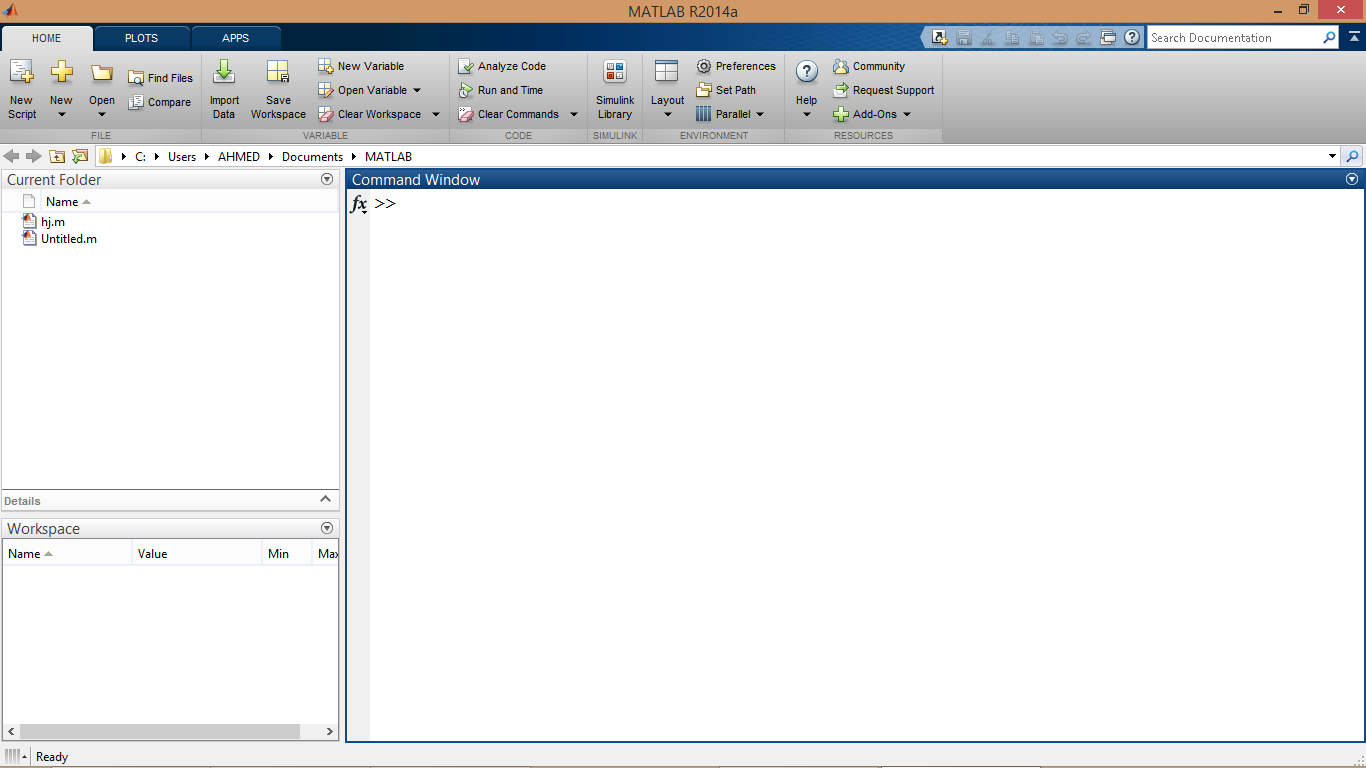Switch to the APPS tab

[236, 38]
